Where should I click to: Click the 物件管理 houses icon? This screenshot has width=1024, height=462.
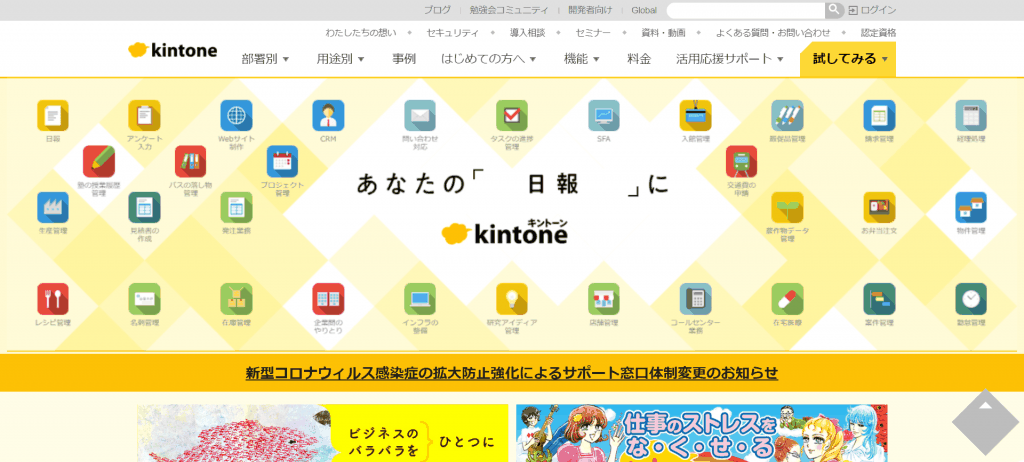(971, 208)
